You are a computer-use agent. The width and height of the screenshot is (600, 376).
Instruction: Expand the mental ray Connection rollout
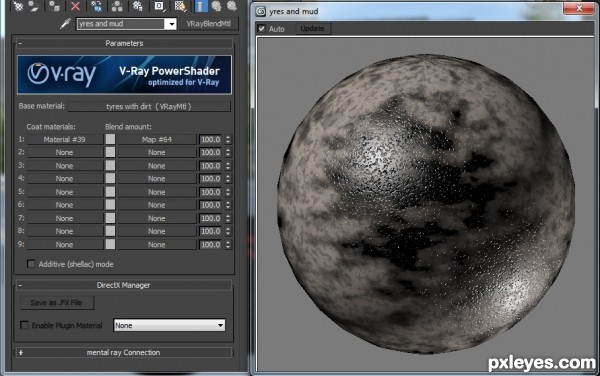click(x=123, y=352)
